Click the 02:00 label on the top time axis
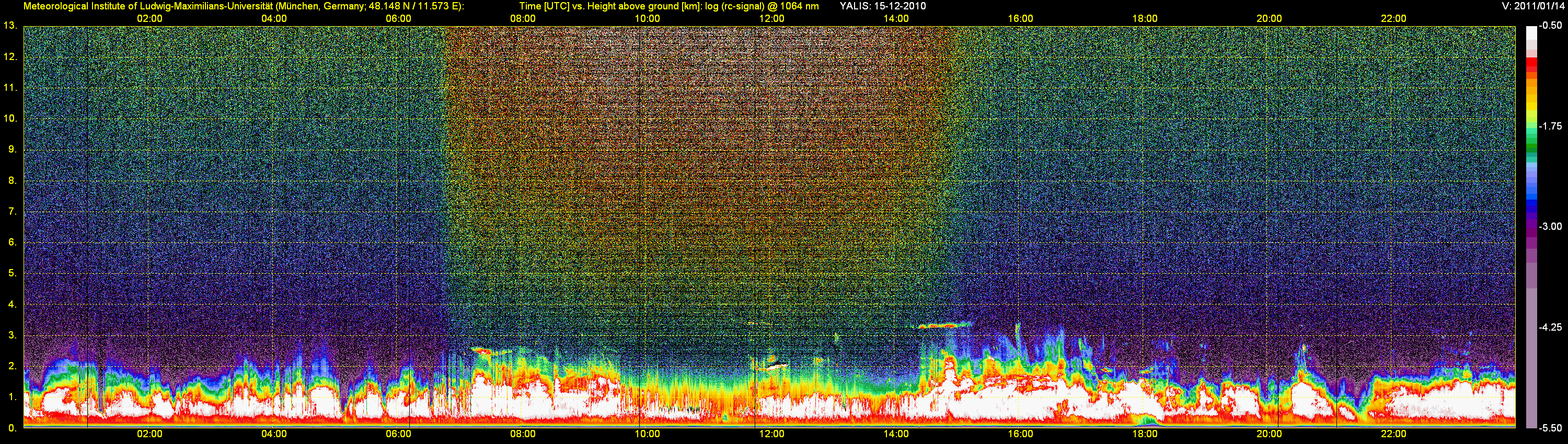The width and height of the screenshot is (1568, 444). [149, 19]
